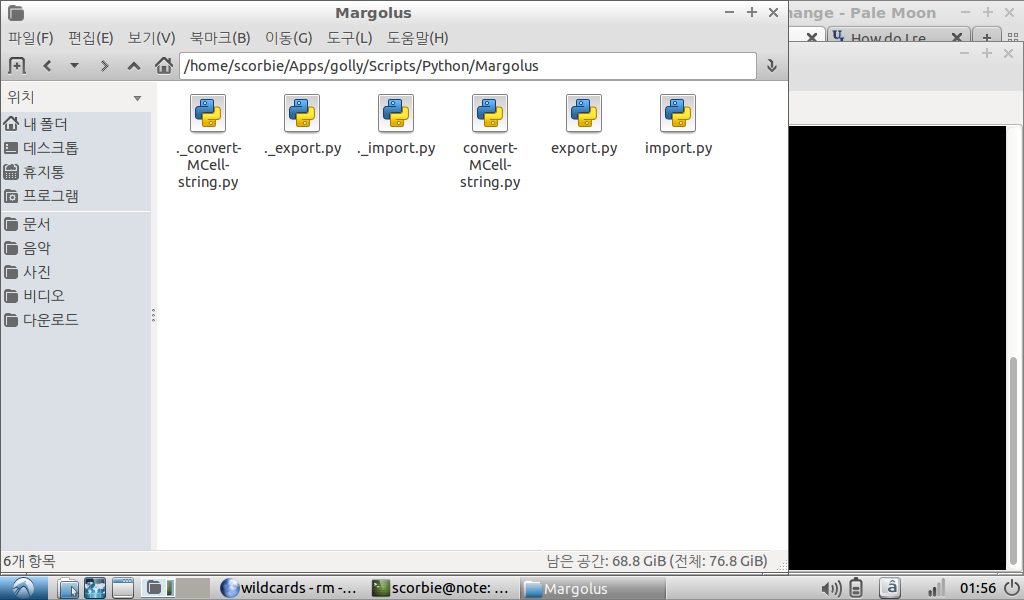
Task: Open the volume control in the system tray
Action: tap(831, 588)
